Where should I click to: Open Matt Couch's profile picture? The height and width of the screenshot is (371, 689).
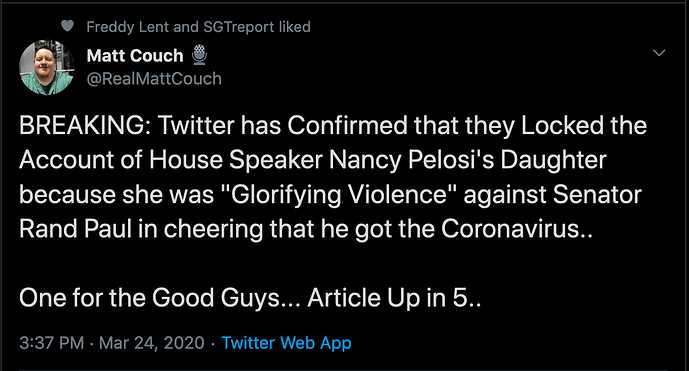(47, 67)
